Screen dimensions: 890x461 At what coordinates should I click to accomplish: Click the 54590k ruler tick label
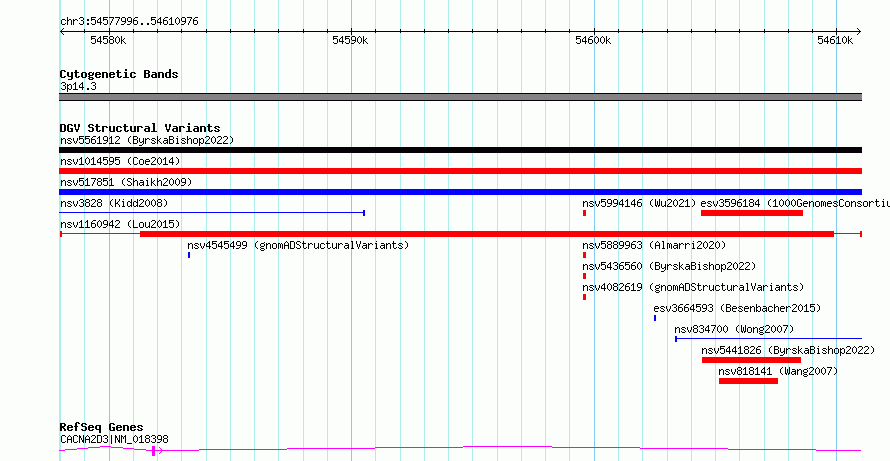(x=351, y=40)
